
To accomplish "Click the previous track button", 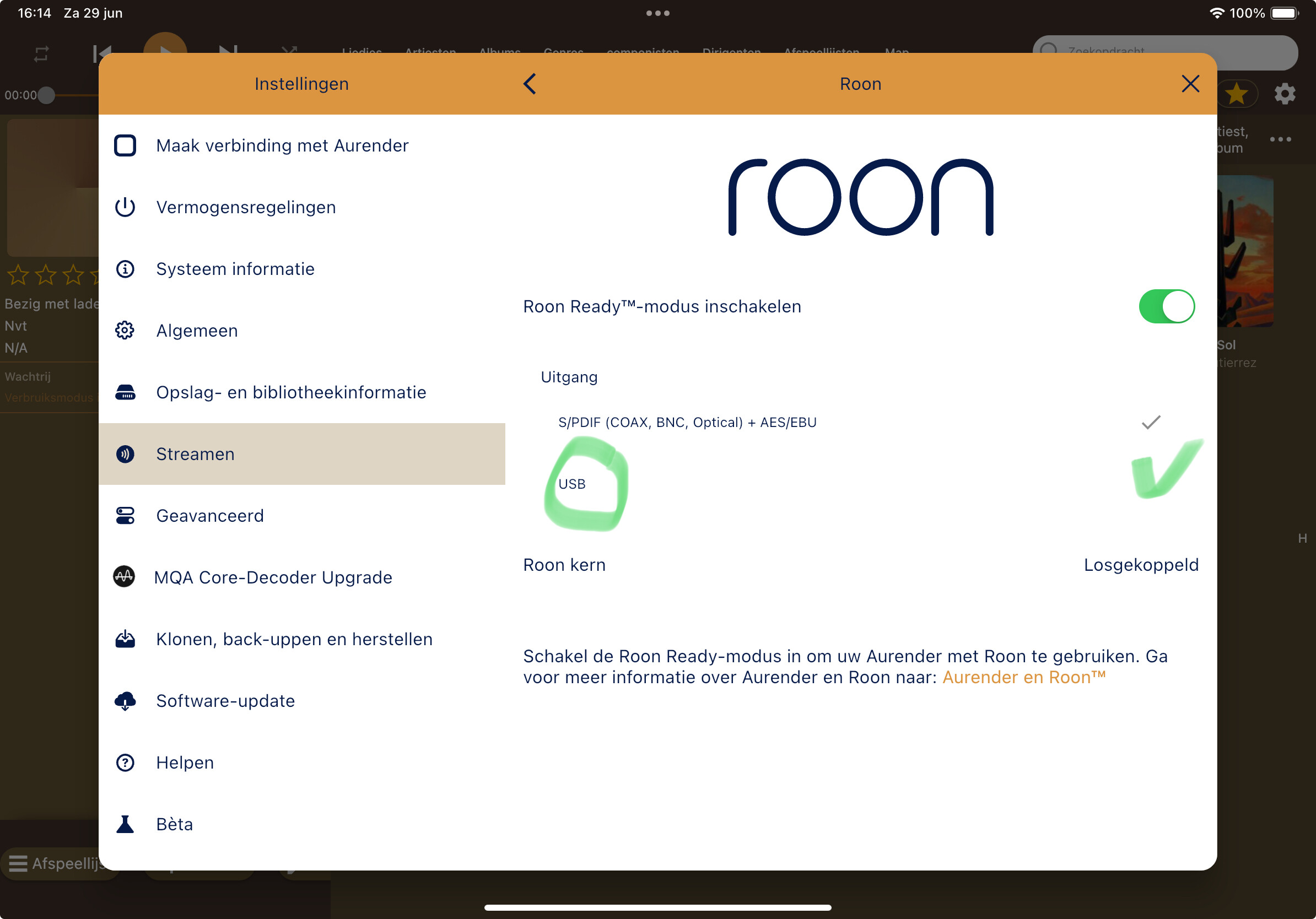I will 102,53.
